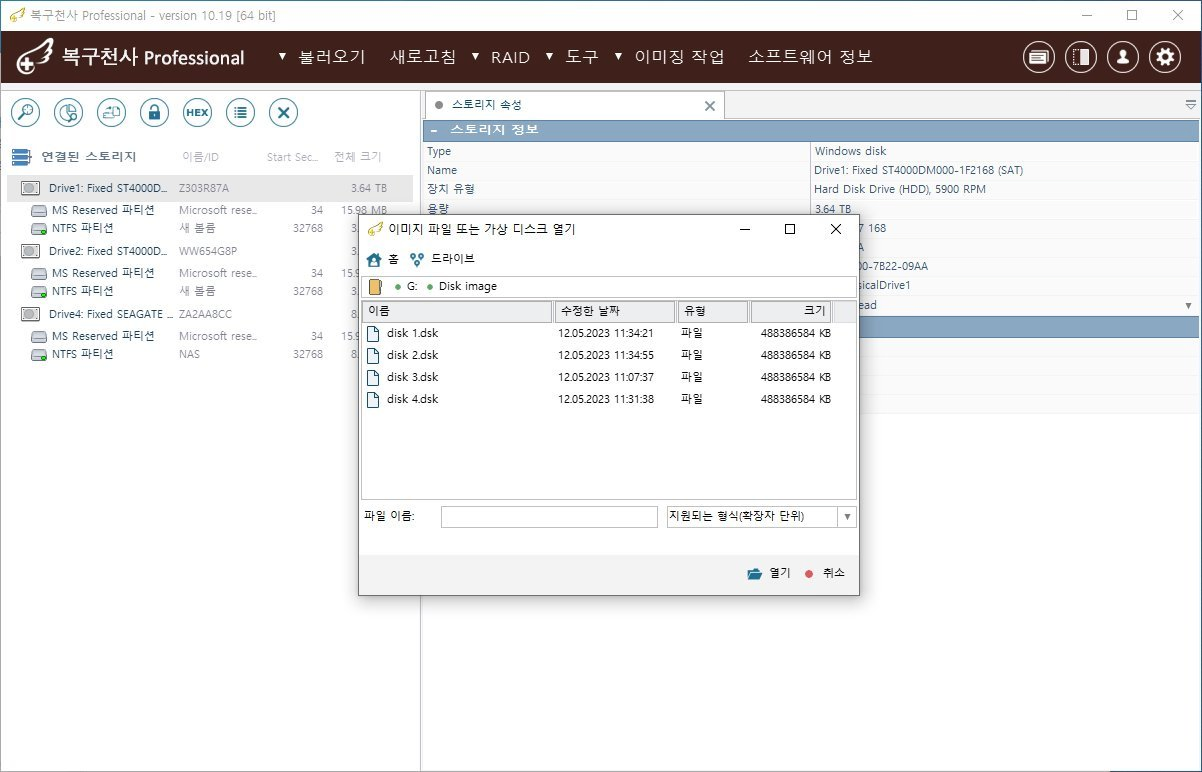Screen dimensions: 1202x772
Task: Click the Disk image path segment
Action: tap(467, 287)
